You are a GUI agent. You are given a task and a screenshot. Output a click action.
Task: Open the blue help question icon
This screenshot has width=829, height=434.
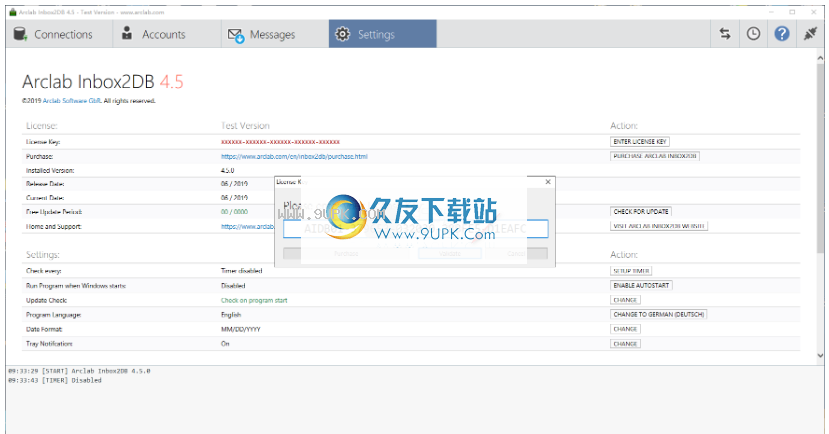(x=782, y=34)
